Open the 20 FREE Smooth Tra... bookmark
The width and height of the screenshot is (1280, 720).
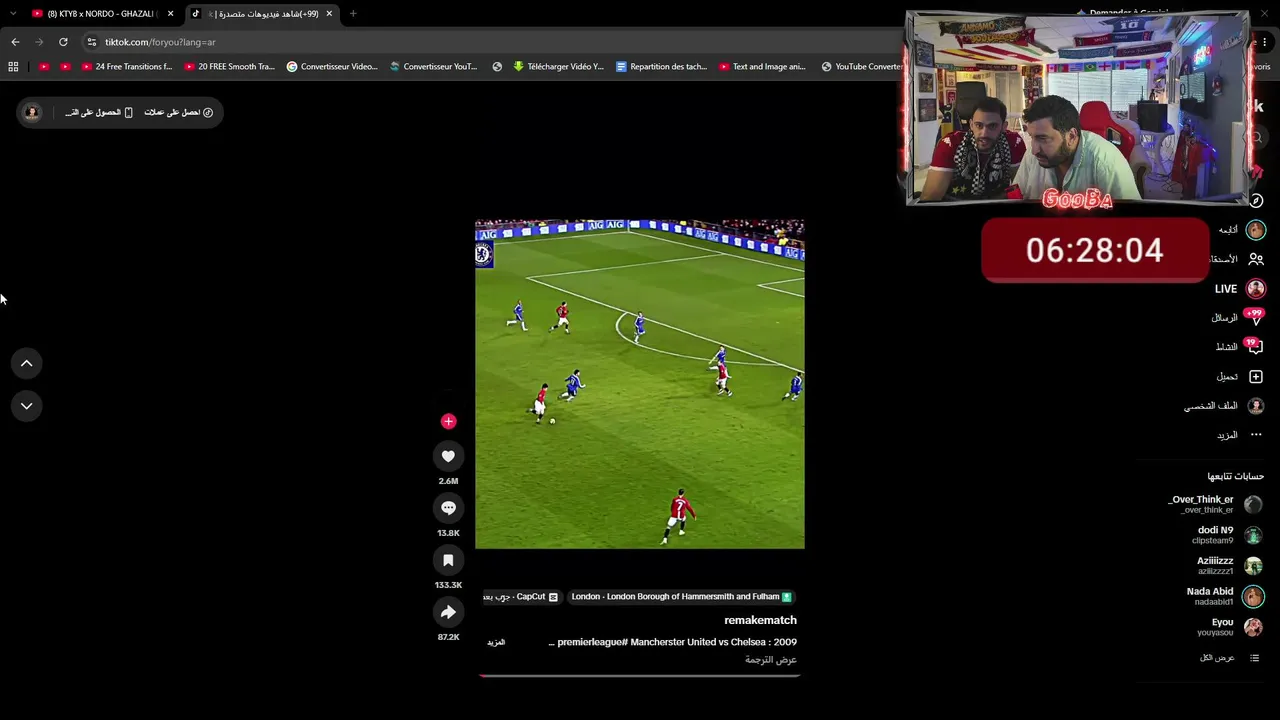[x=229, y=67]
